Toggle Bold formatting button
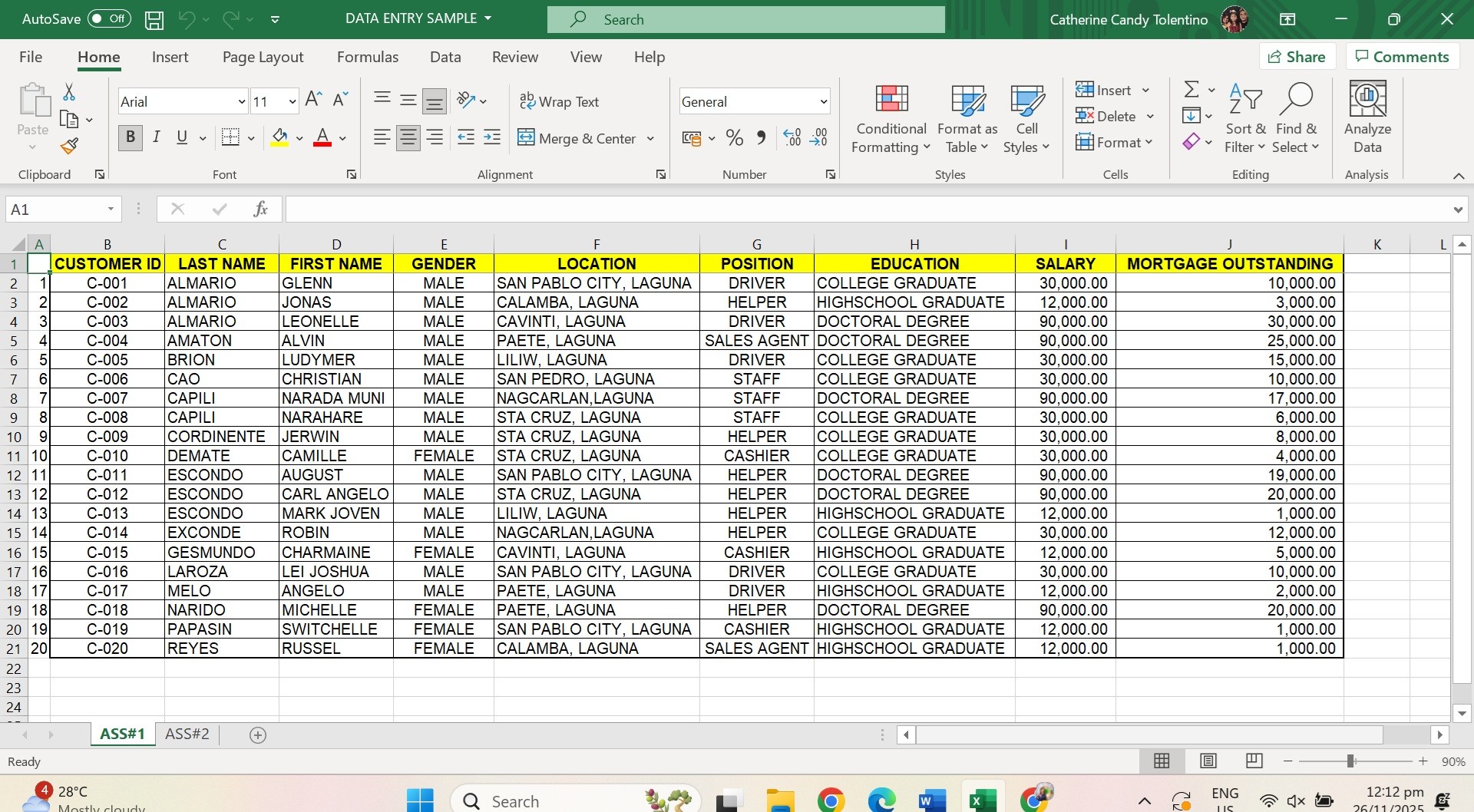This screenshot has height=812, width=1474. [x=131, y=138]
